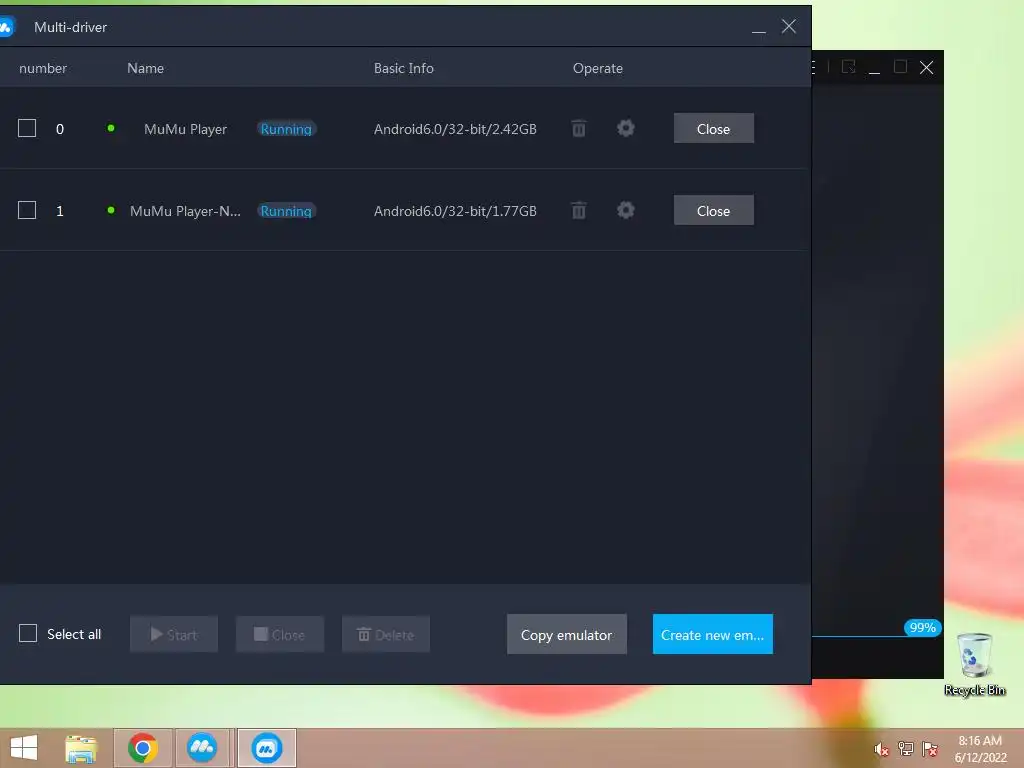
Task: Toggle the Select all checkbox
Action: pos(27,633)
